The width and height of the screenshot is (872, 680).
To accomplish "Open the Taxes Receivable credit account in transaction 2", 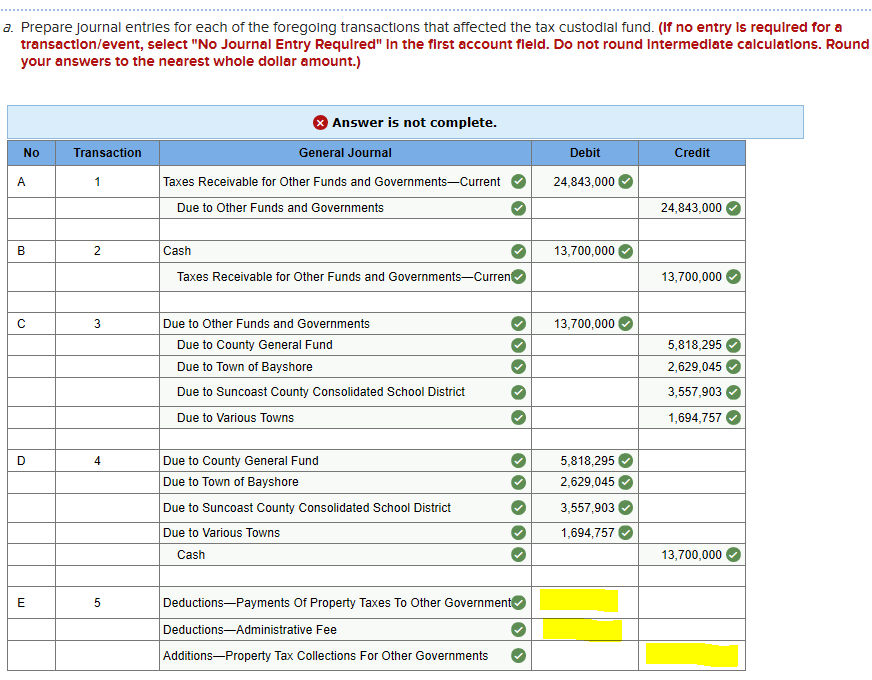I will click(x=345, y=277).
